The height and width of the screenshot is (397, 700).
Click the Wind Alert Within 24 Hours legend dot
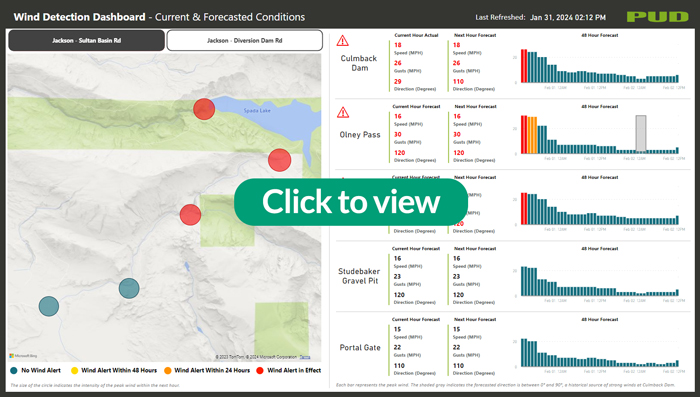pos(167,370)
